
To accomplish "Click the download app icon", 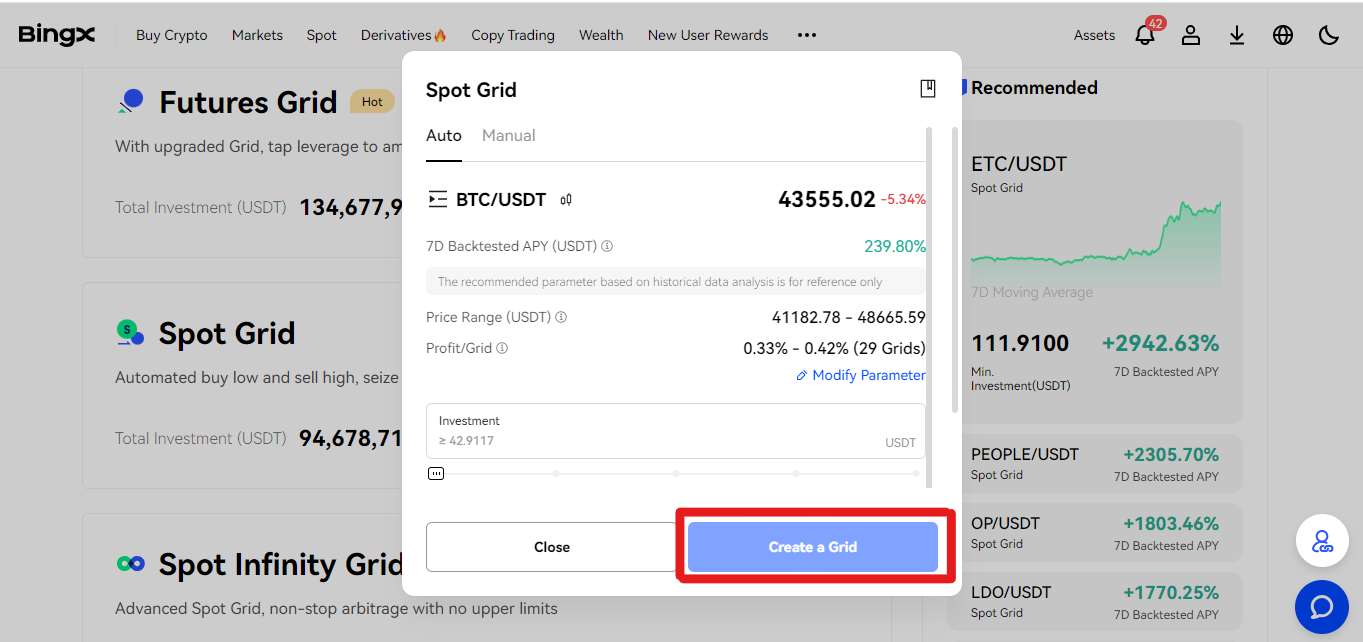I will click(x=1237, y=35).
